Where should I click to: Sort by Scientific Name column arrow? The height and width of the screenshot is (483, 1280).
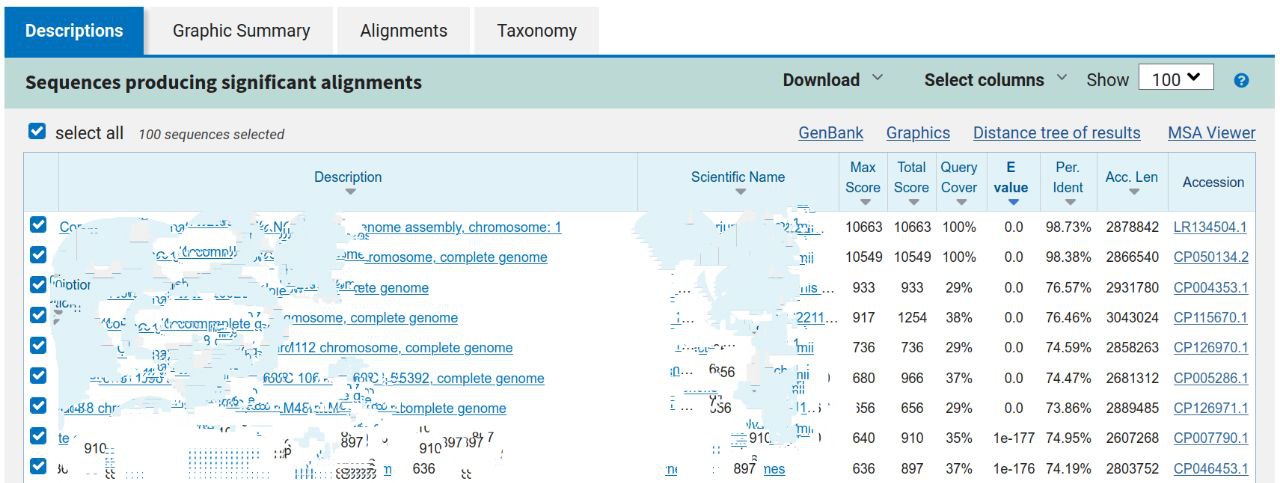(x=739, y=192)
